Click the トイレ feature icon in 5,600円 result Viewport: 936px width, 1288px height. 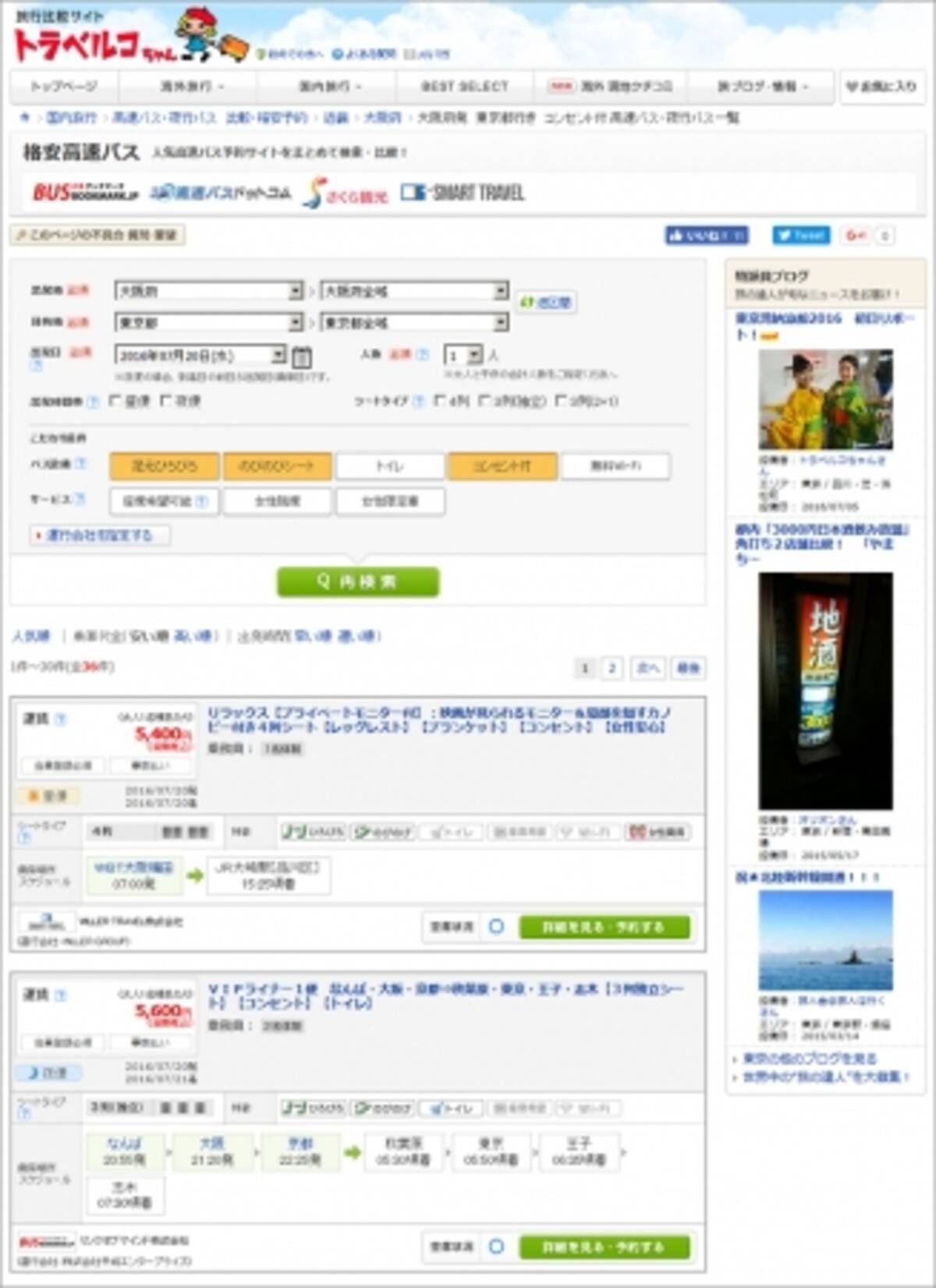[x=451, y=1109]
